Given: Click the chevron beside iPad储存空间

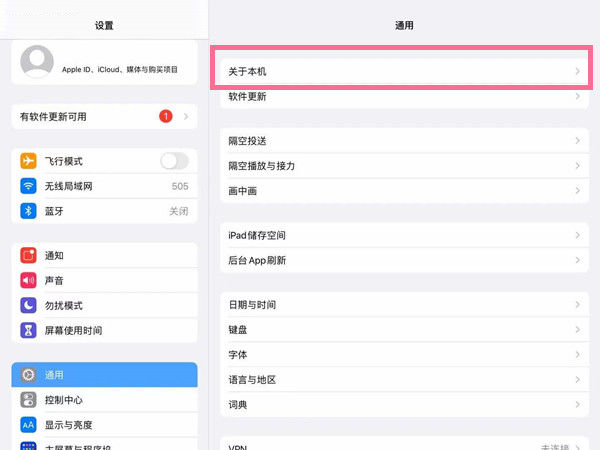Looking at the screenshot, I should point(577,235).
